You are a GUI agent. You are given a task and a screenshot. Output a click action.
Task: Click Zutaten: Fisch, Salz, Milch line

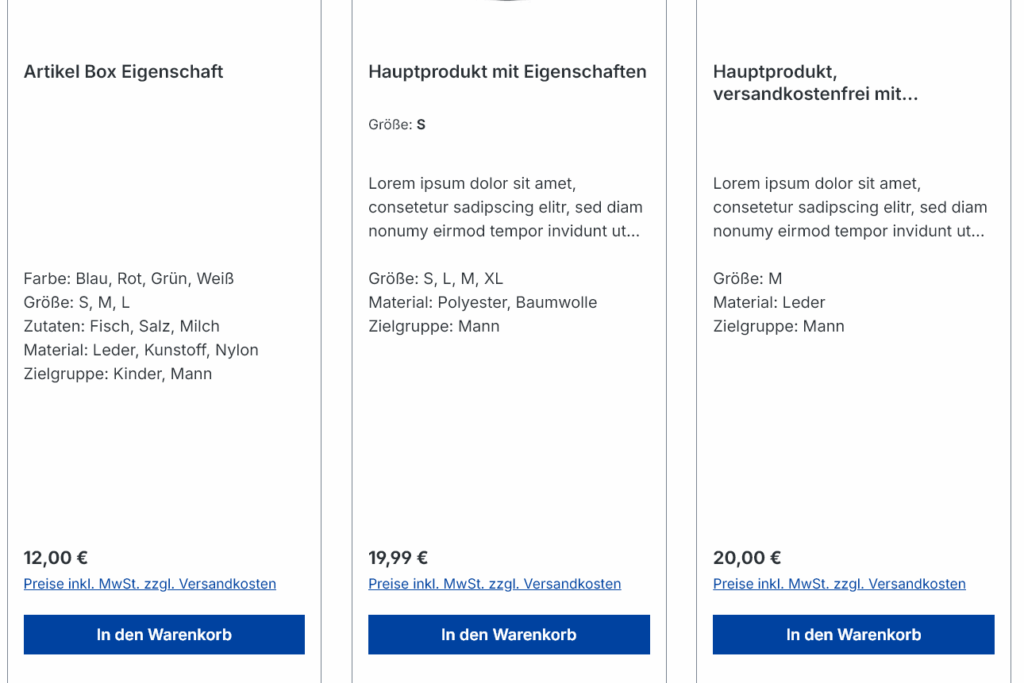121,326
